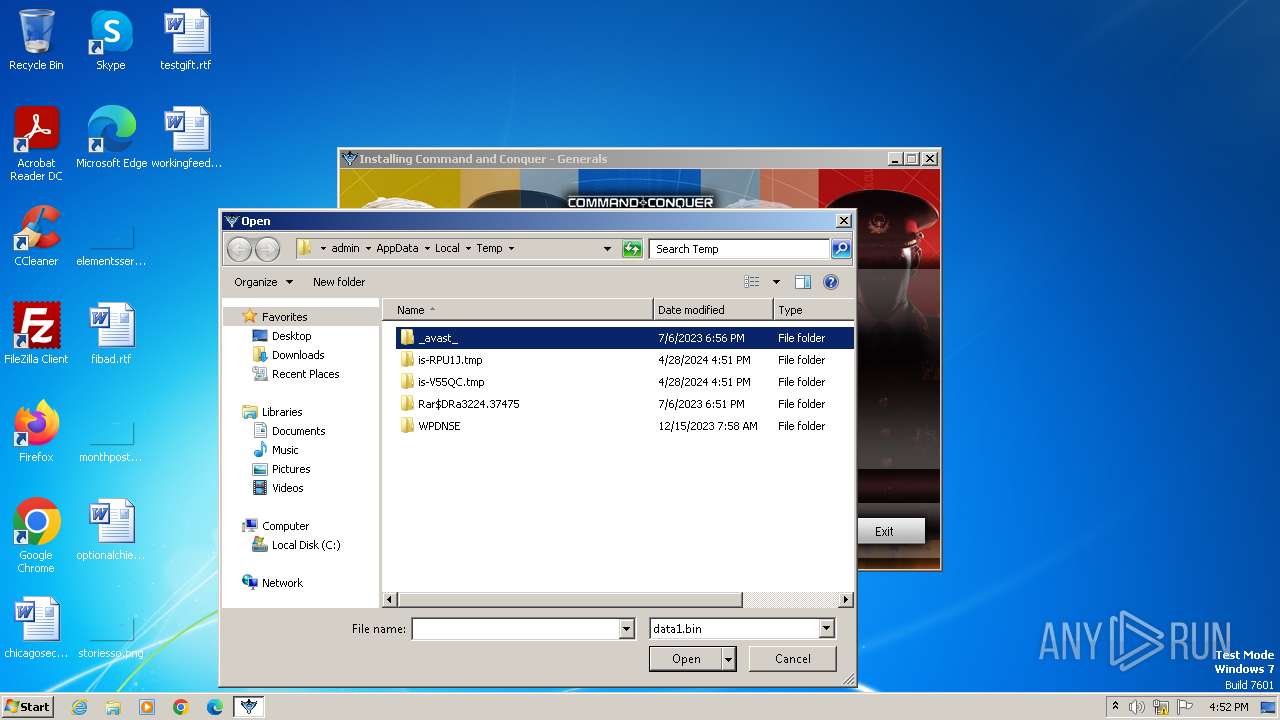Screen dimensions: 1280x720
Task: Select Videos library
Action: tap(287, 488)
